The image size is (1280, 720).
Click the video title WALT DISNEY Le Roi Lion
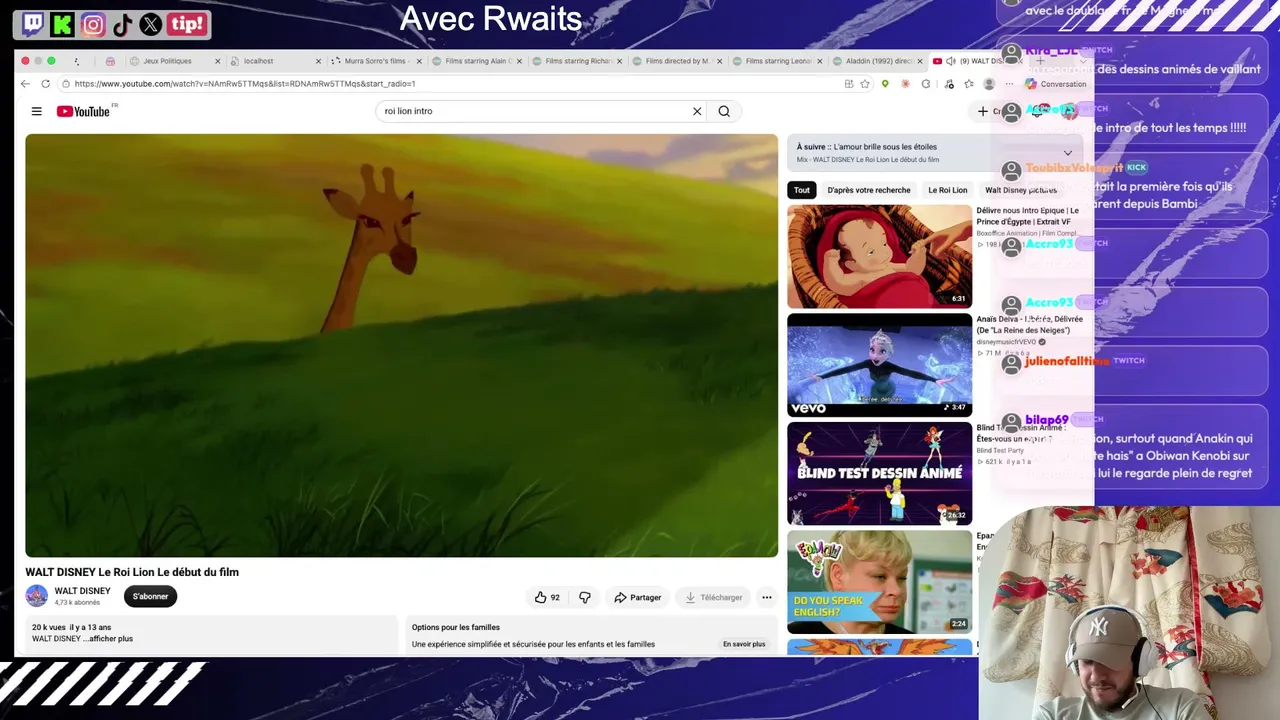click(x=132, y=572)
